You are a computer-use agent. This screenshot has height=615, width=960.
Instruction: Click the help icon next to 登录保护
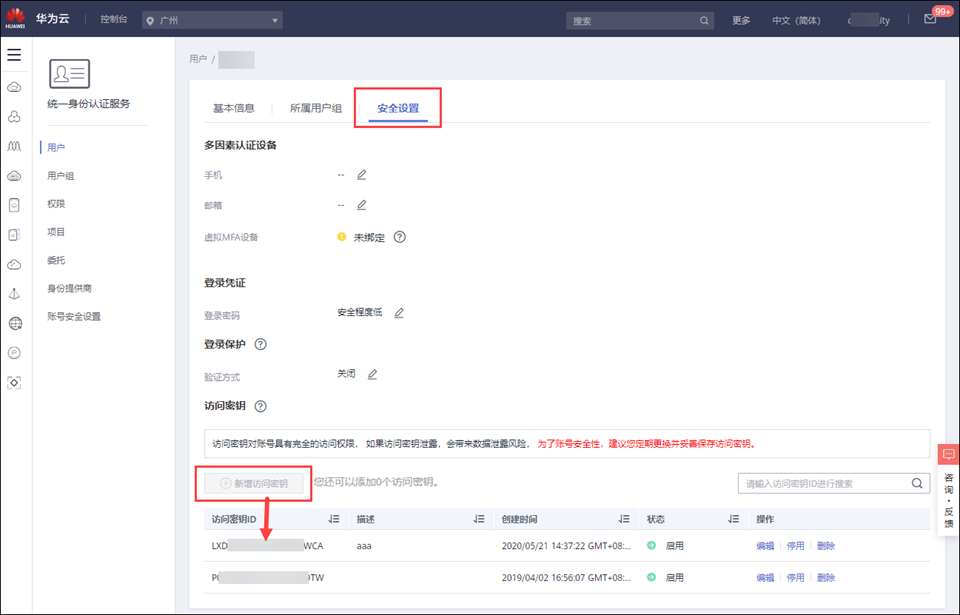pos(261,344)
